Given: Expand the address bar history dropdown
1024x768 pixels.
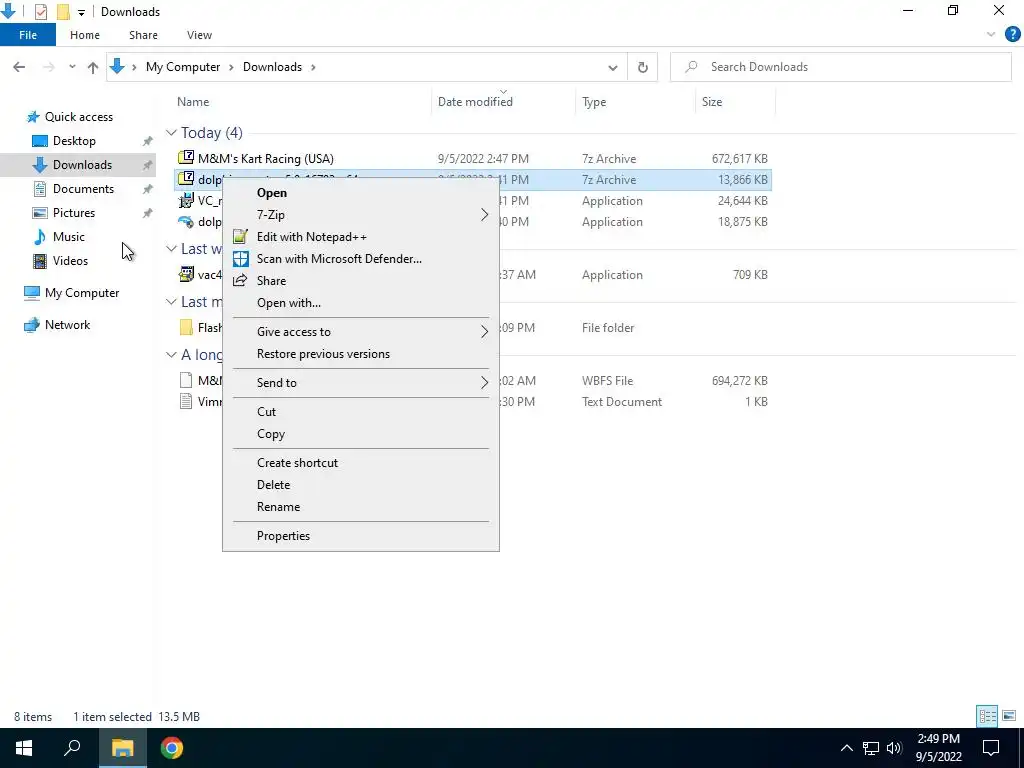Looking at the screenshot, I should 613,67.
